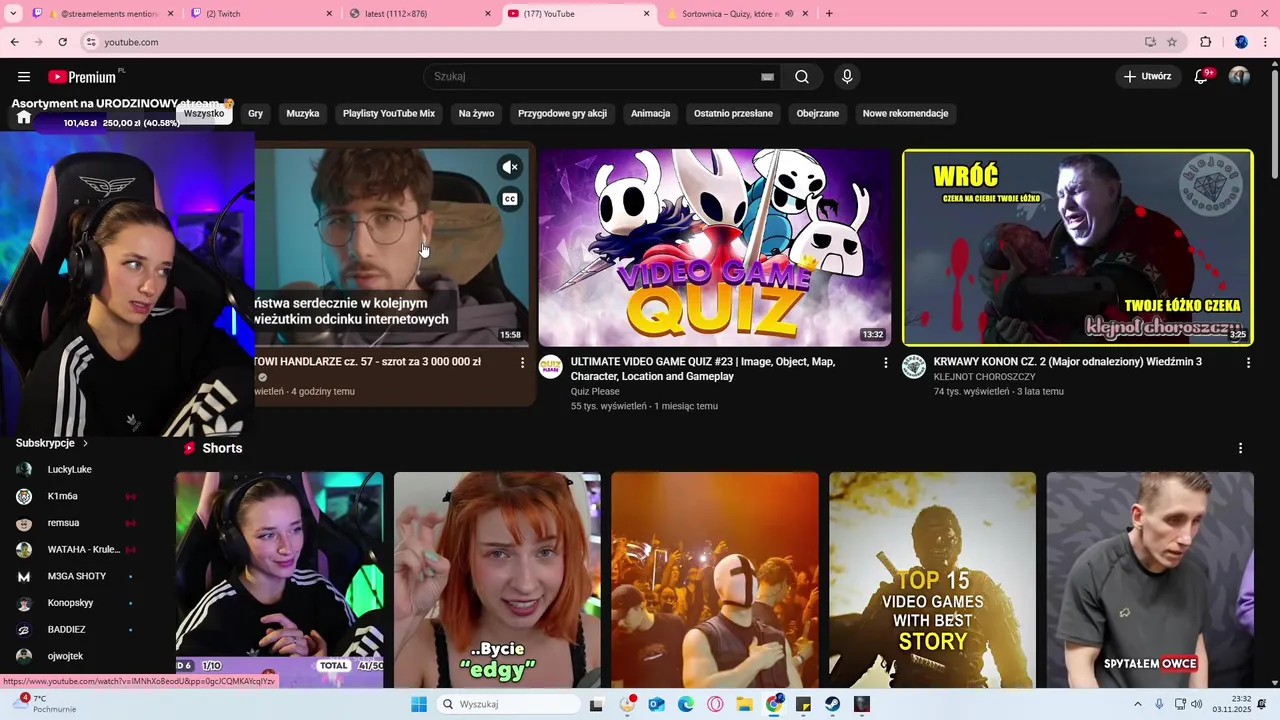
Task: Open the account avatar menu
Action: pos(1239,77)
